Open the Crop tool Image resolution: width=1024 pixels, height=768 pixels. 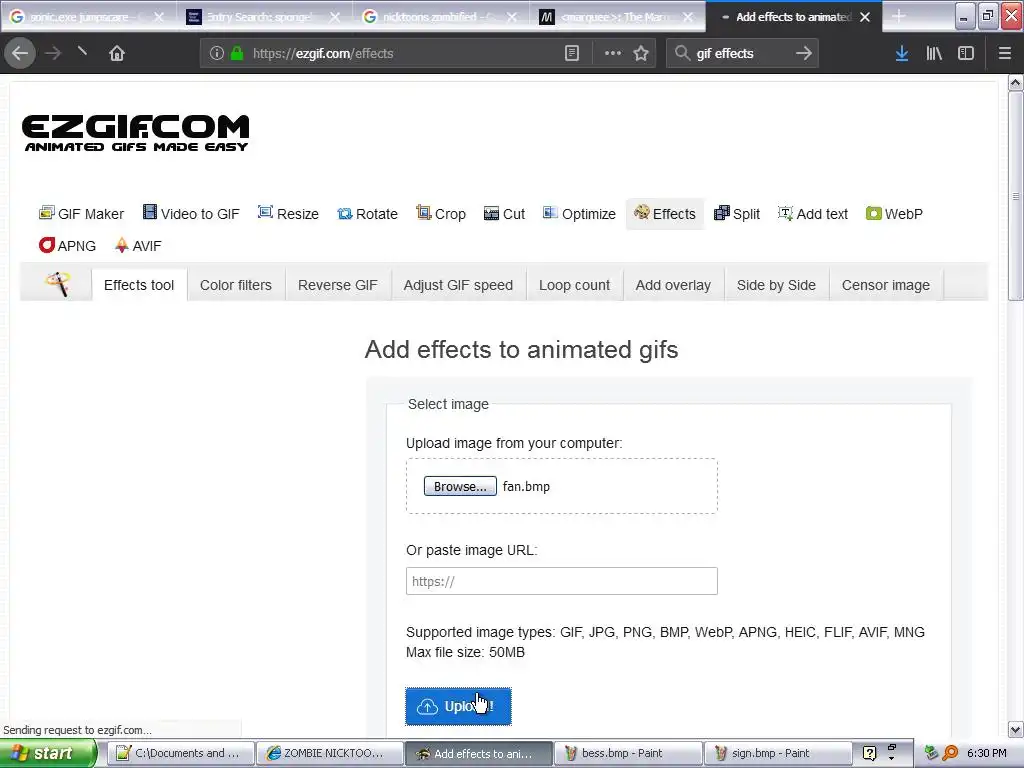(441, 214)
